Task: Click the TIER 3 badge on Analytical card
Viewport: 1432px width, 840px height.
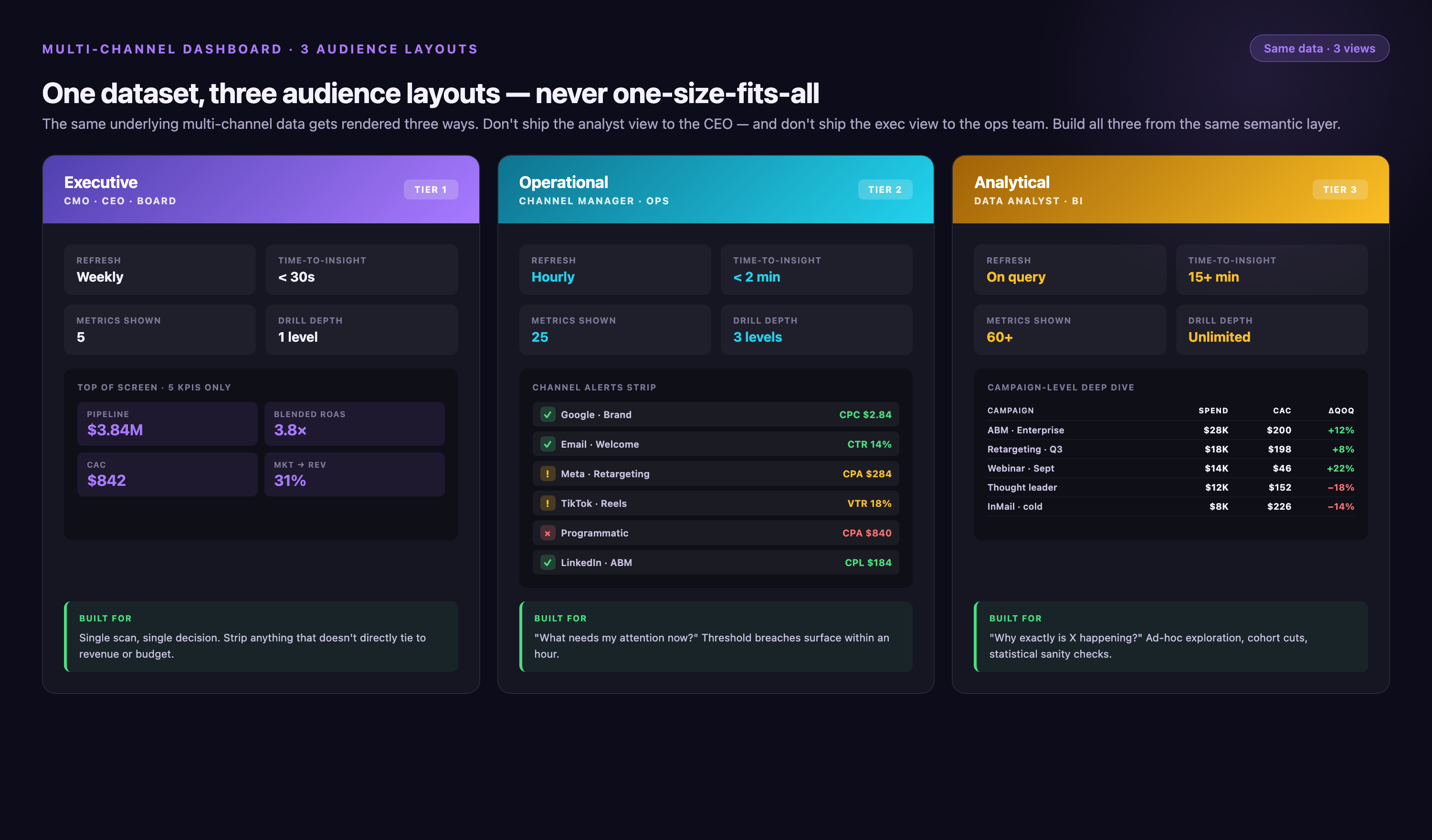Action: 1340,190
